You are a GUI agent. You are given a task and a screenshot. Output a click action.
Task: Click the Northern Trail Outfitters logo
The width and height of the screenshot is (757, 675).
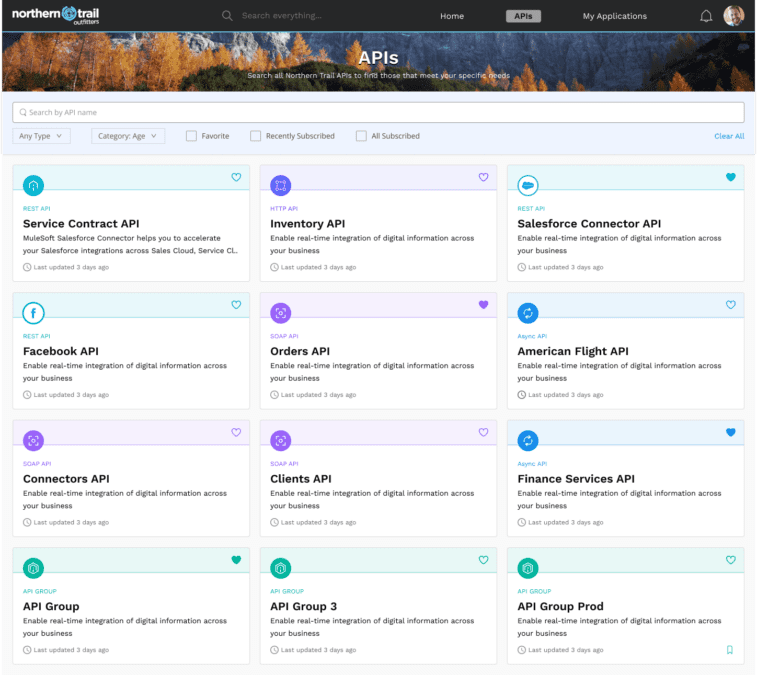[x=55, y=15]
